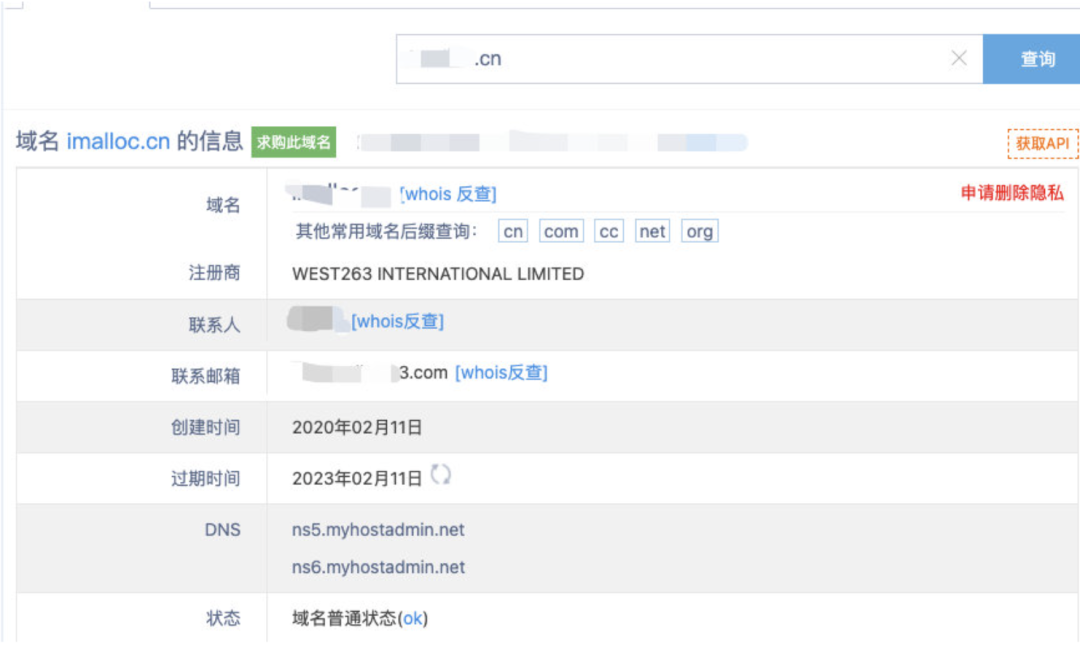This screenshot has width=1080, height=646.
Task: Open whois 反查 link in 域名 row
Action: pos(448,194)
